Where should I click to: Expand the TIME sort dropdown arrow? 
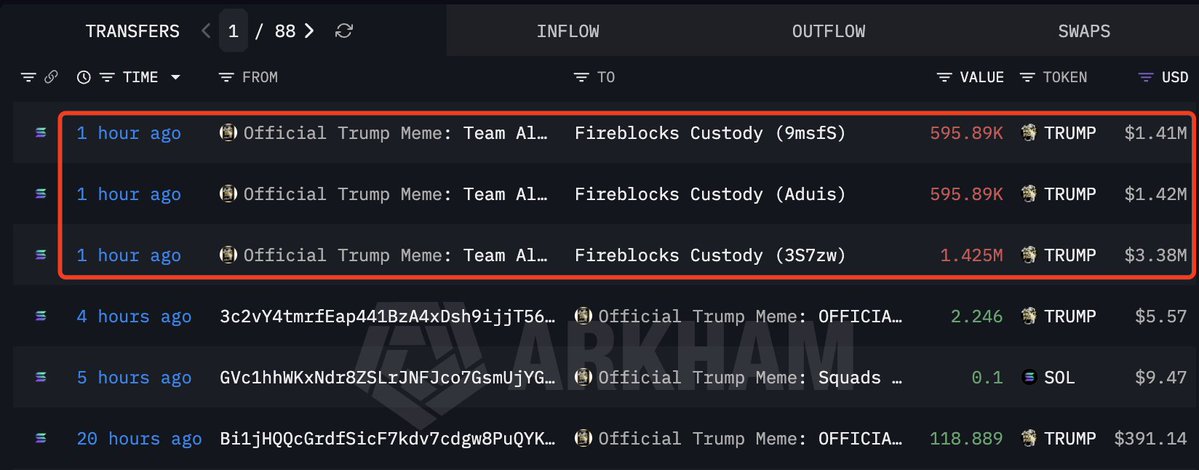click(x=176, y=77)
